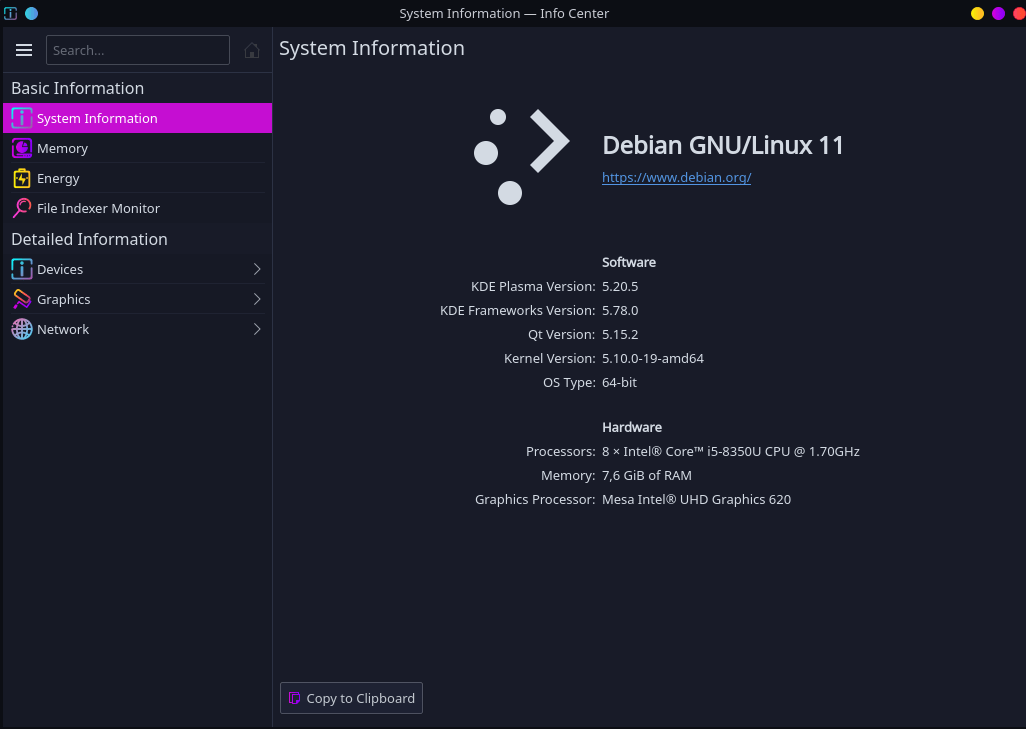
Task: Click the Basic Information sidebar header
Action: click(78, 88)
